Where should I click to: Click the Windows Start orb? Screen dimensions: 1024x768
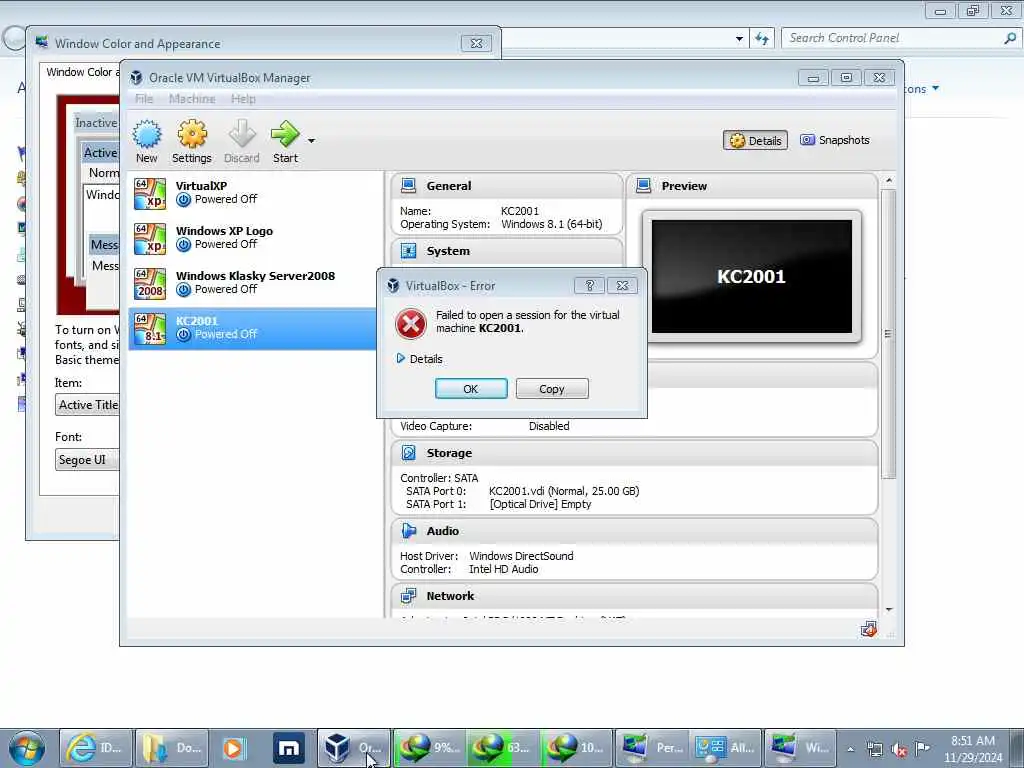tap(27, 748)
